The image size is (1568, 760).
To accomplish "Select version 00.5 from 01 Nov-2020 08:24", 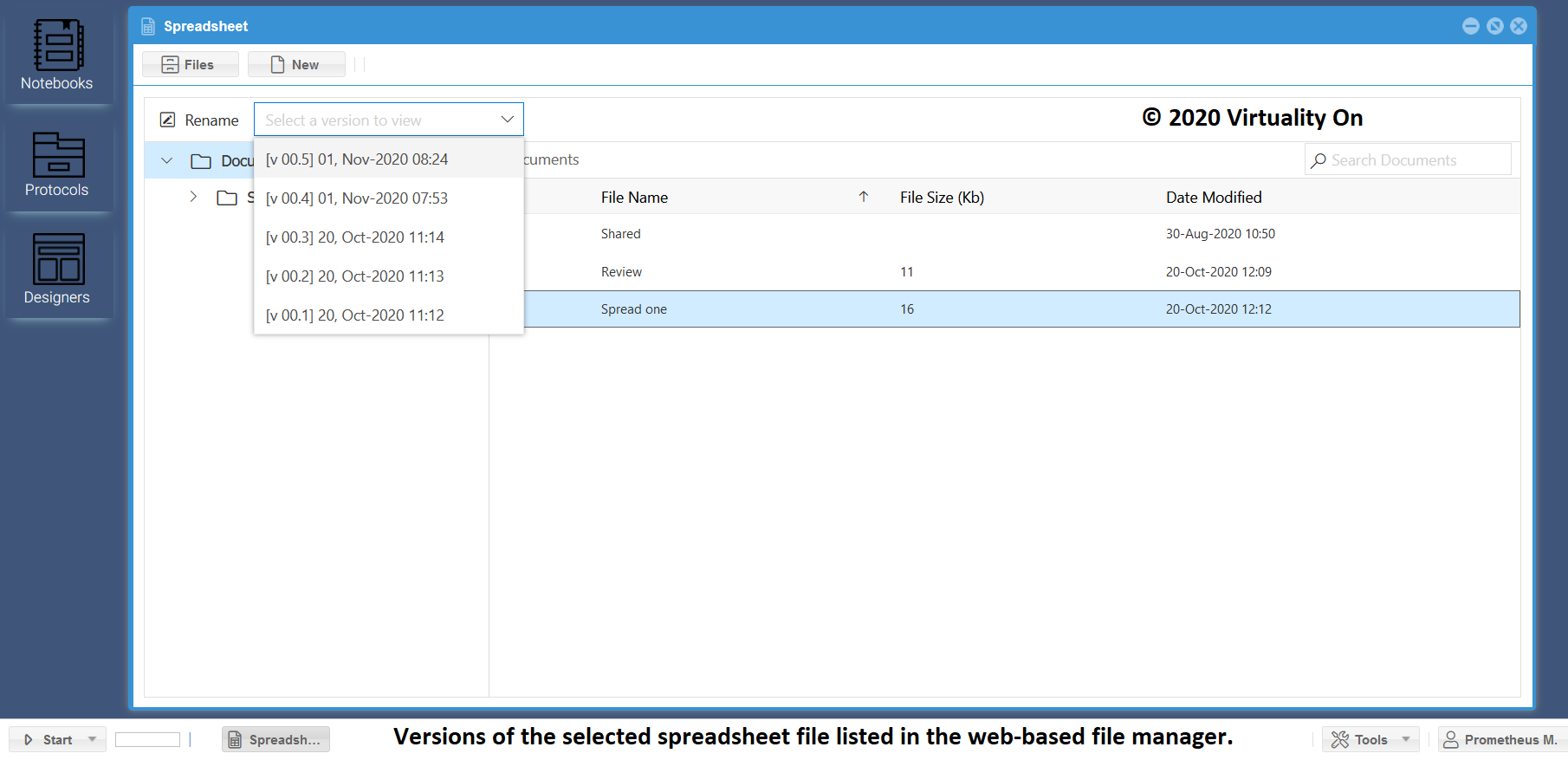I will pyautogui.click(x=389, y=159).
